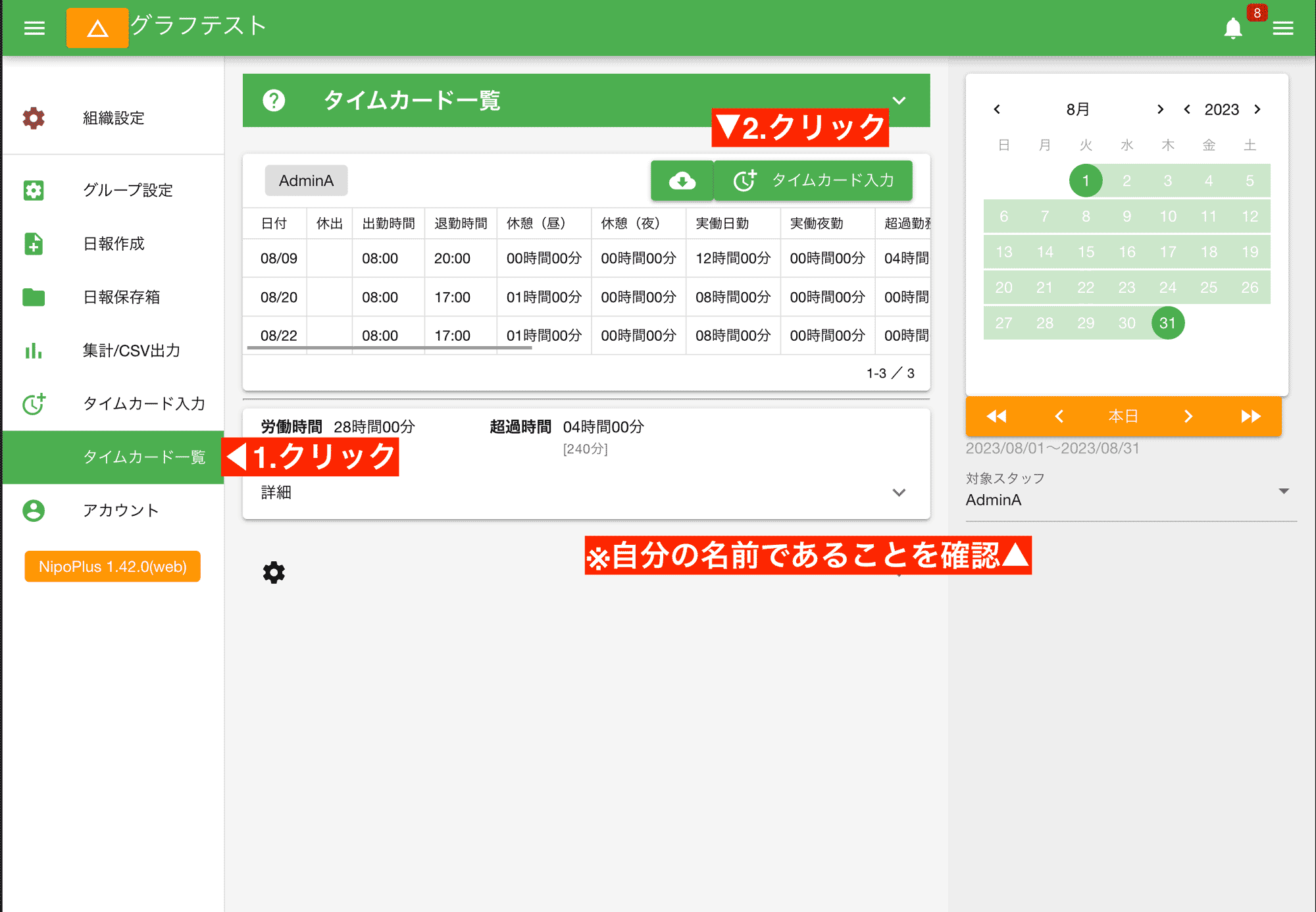The image size is (1316, 912).
Task: Collapse the タイムカード一覧 header panel
Action: tap(899, 100)
